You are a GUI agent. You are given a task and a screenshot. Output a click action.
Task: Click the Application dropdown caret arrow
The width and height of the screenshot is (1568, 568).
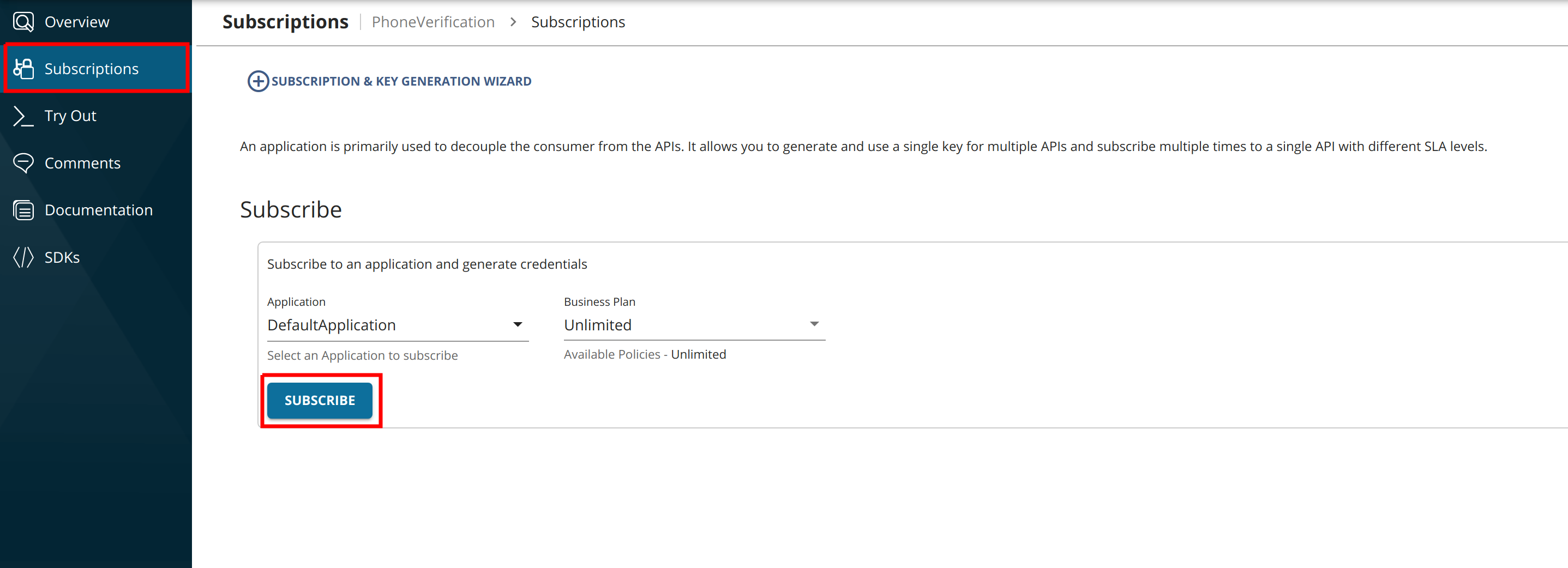(x=518, y=325)
